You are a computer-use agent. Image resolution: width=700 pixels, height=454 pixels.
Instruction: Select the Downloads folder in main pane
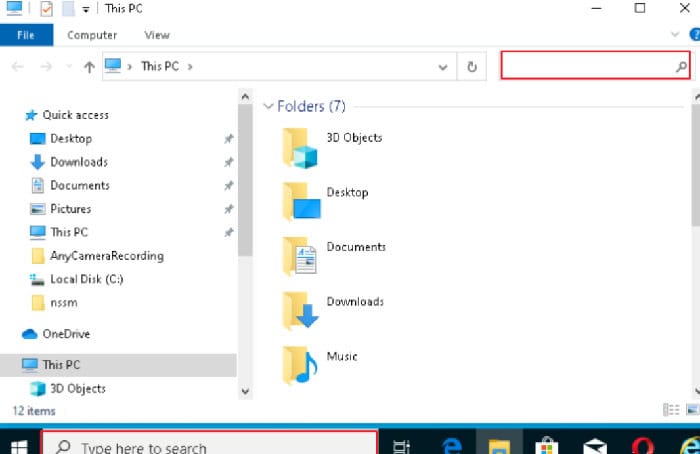click(333, 311)
